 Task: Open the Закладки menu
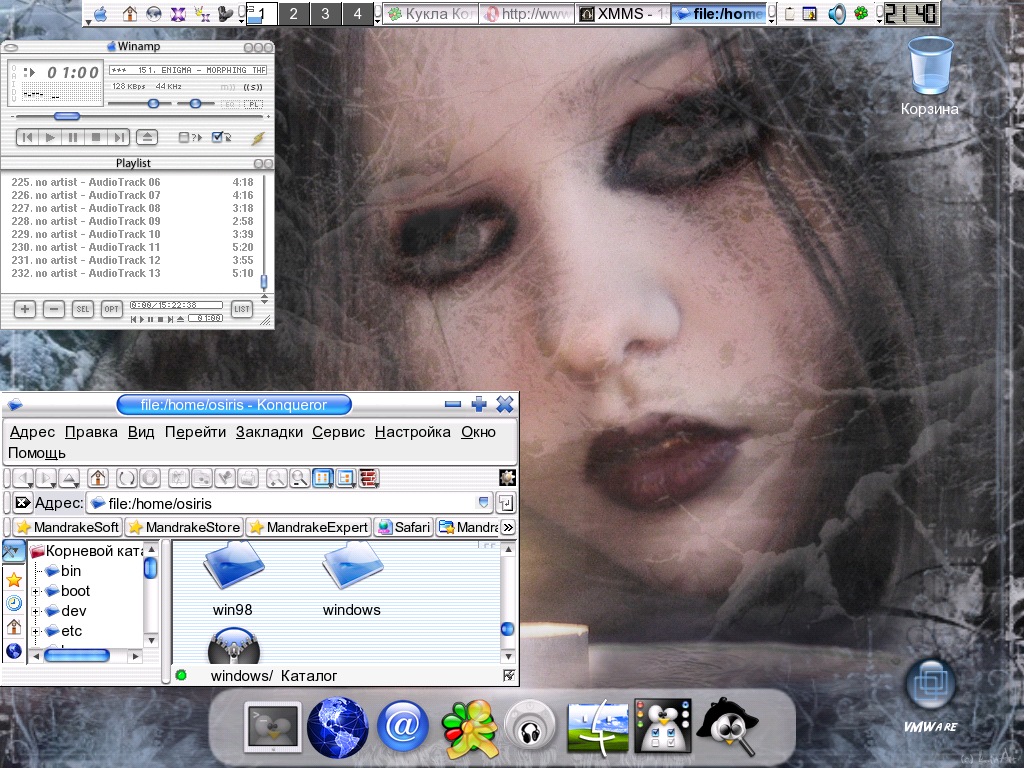[x=269, y=432]
